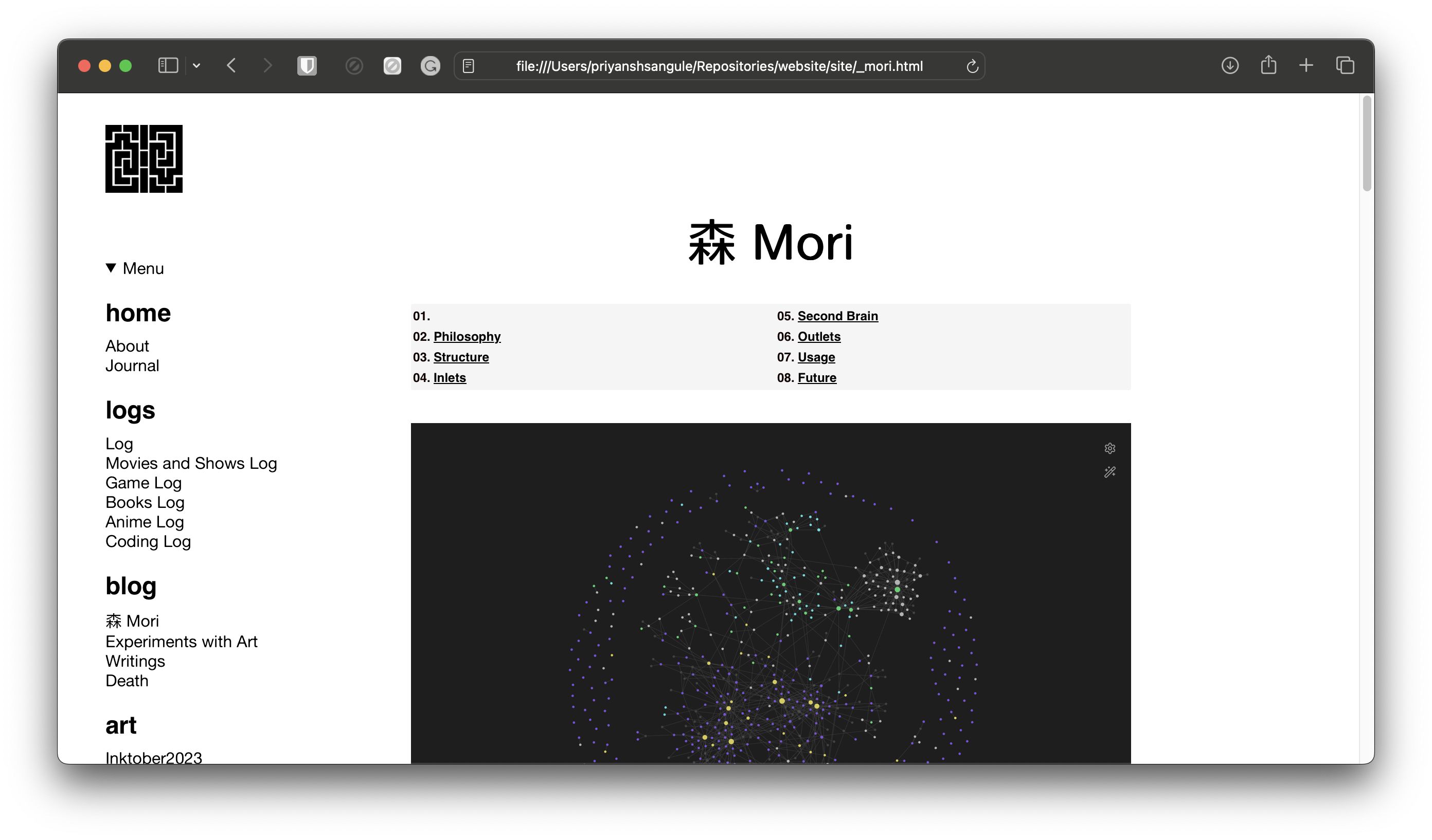This screenshot has height=840, width=1432.
Task: Open the Writings page
Action: [135, 661]
